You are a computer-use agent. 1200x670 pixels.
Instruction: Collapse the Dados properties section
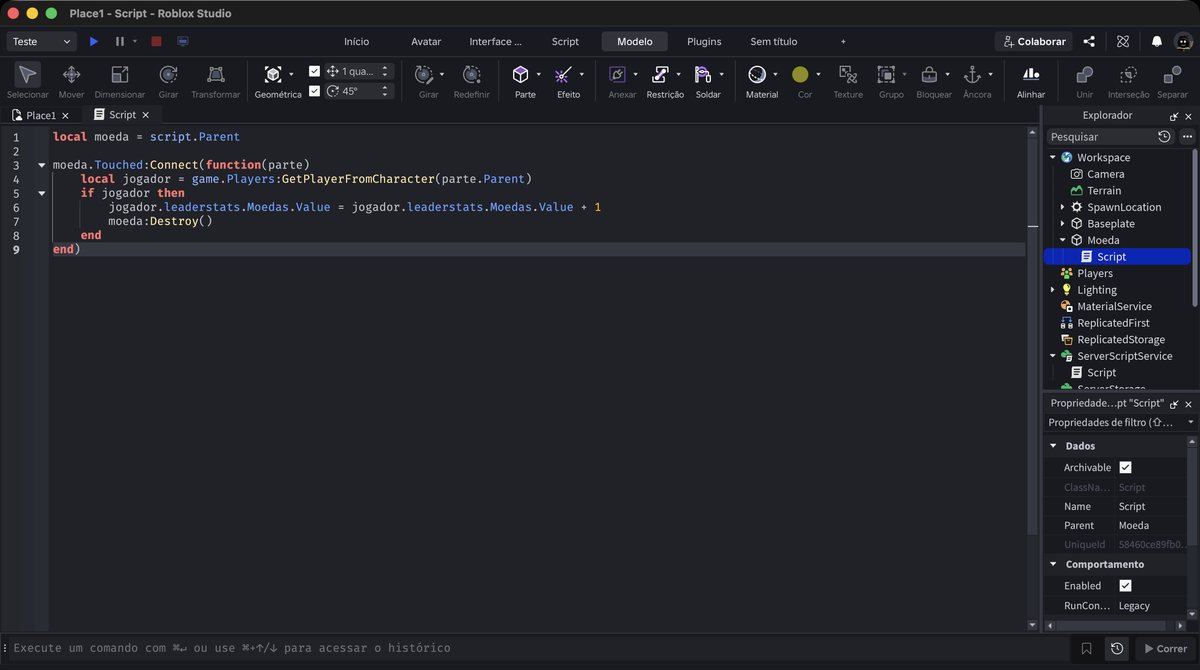1053,446
